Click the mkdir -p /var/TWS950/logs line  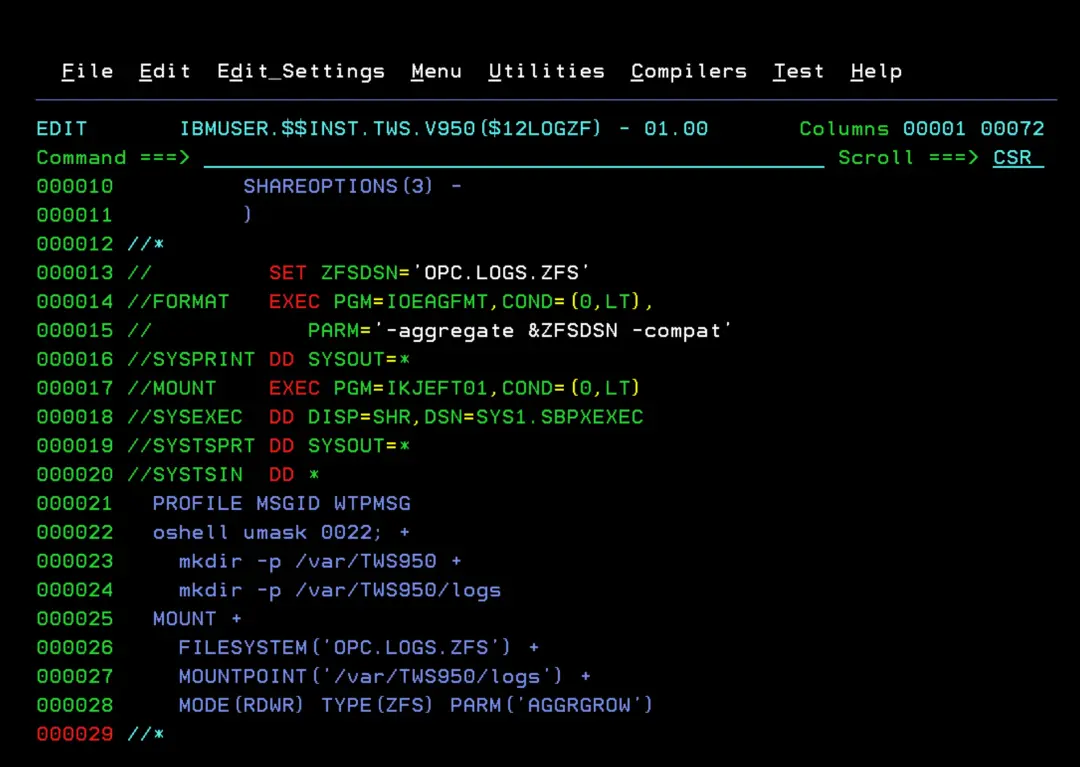pyautogui.click(x=340, y=591)
